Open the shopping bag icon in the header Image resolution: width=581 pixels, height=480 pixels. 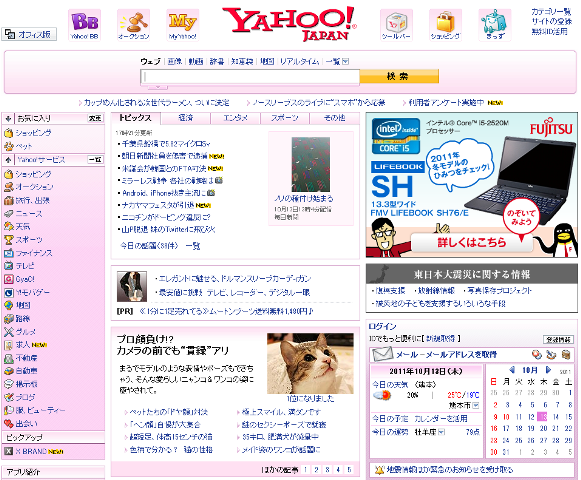pos(445,25)
